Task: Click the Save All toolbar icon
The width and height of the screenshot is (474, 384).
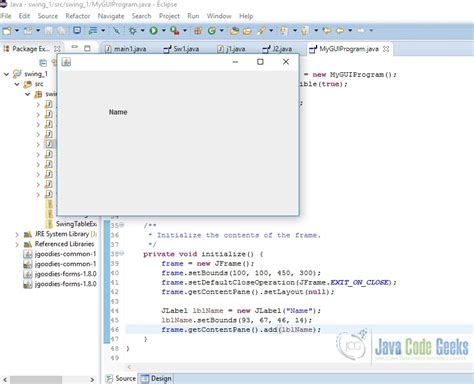Action: 61,31
